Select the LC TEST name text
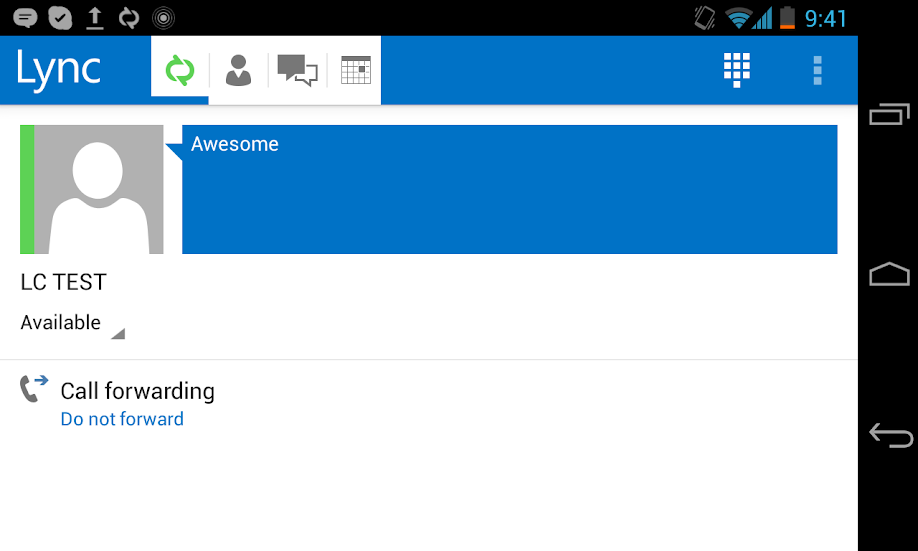918x551 pixels. (63, 282)
